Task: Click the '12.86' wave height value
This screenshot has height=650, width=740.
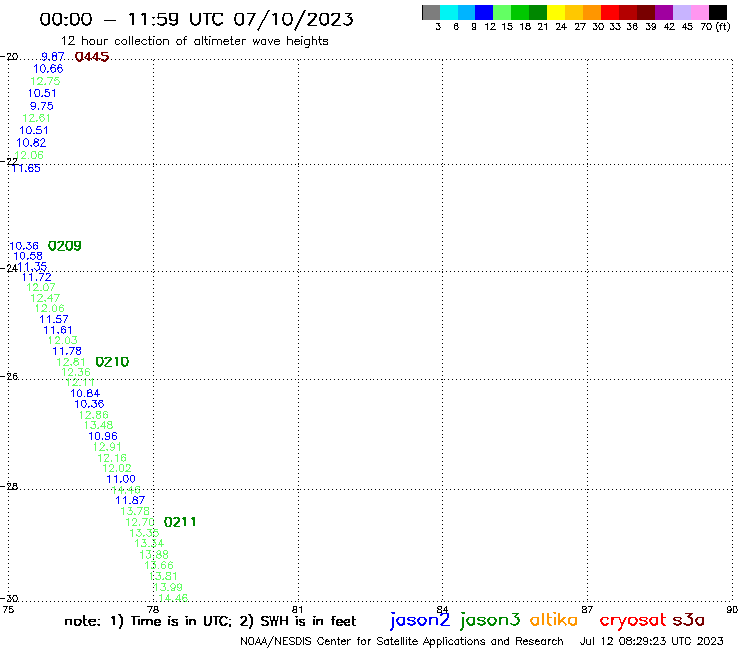Action: [94, 414]
